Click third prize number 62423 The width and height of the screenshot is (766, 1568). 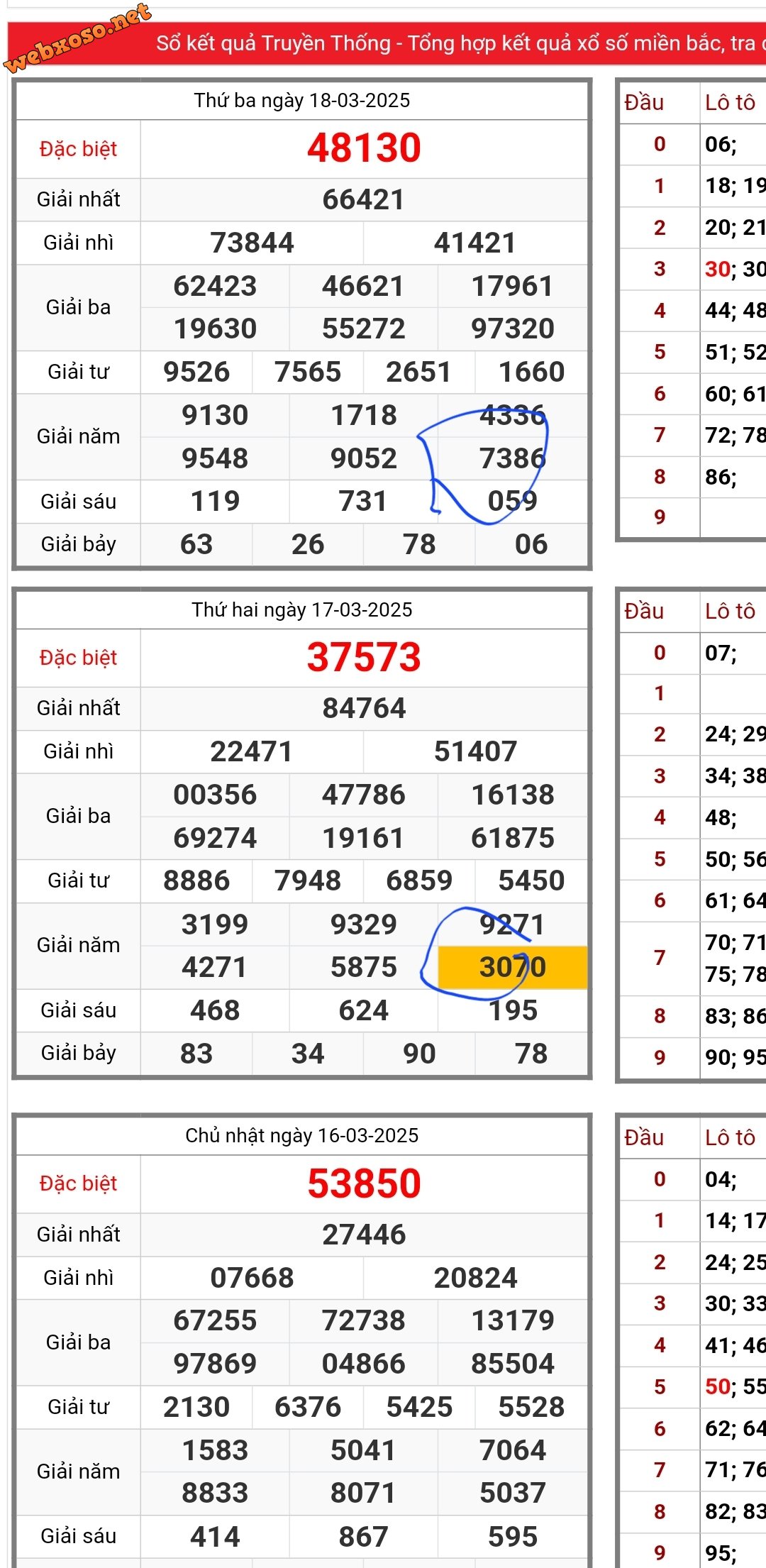click(215, 286)
